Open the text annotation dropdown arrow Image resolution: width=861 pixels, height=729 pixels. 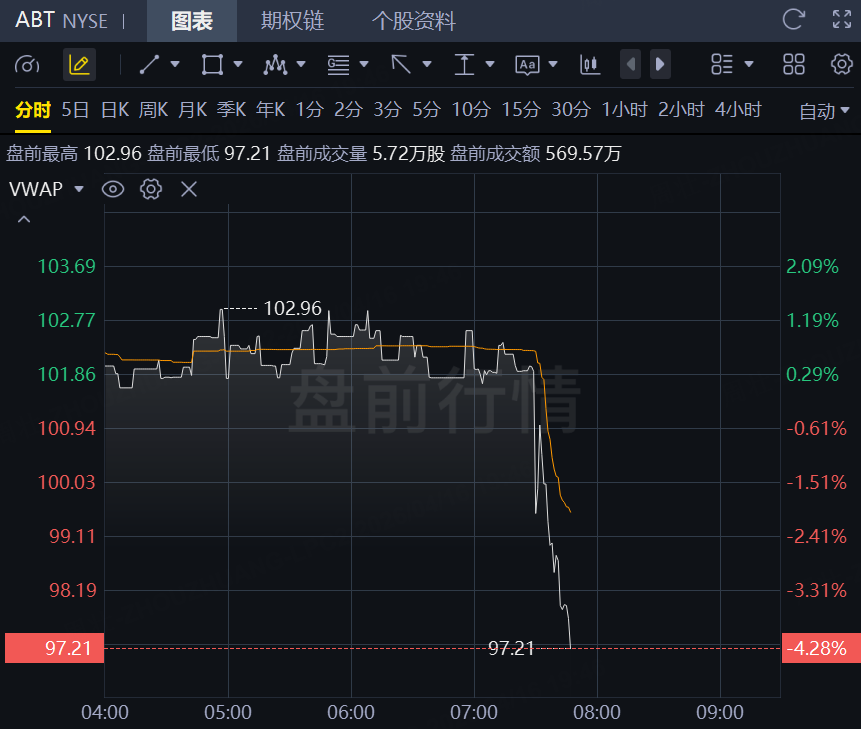coord(553,64)
